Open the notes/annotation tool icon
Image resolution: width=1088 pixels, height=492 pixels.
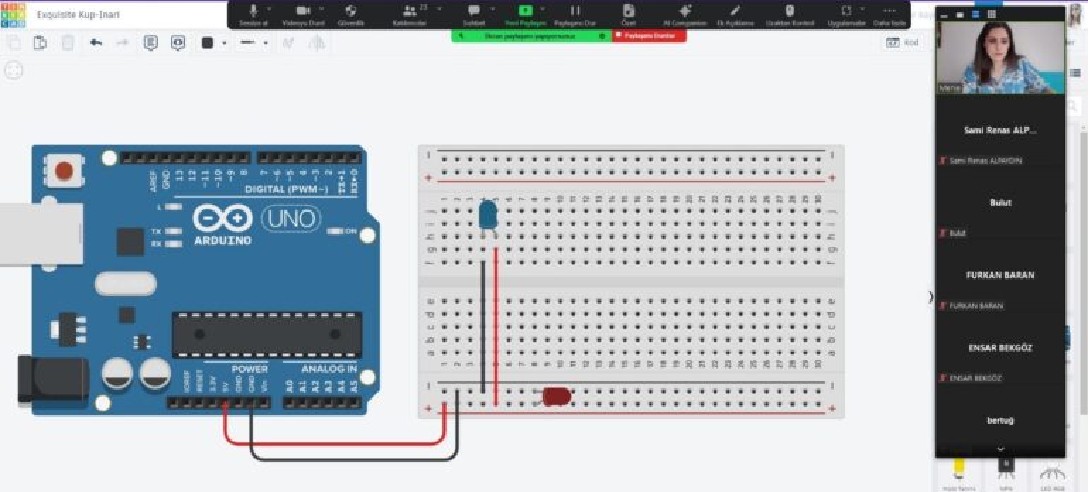tap(151, 43)
